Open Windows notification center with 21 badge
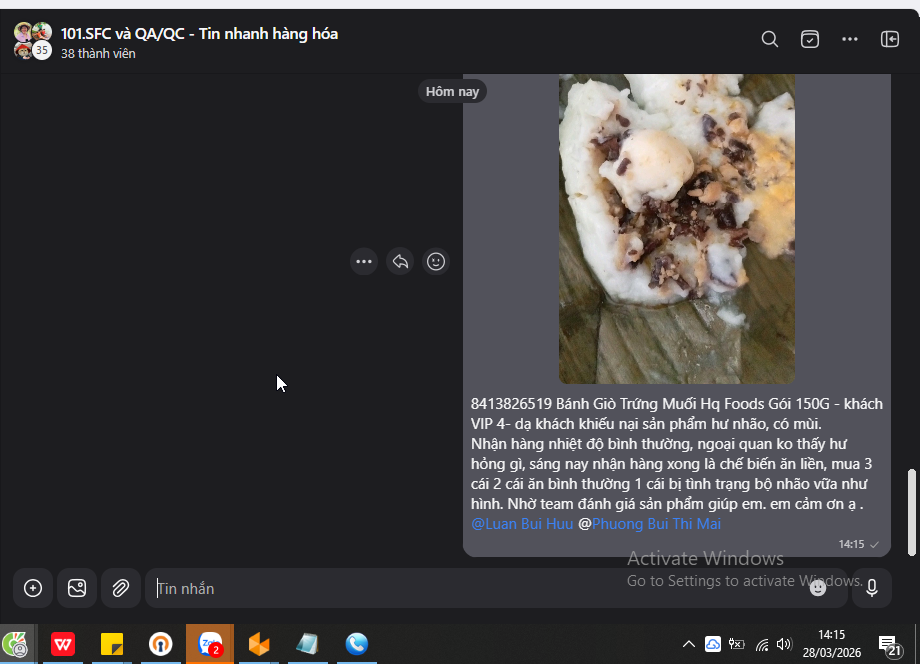Screen dimensions: 920x664 coord(889,645)
